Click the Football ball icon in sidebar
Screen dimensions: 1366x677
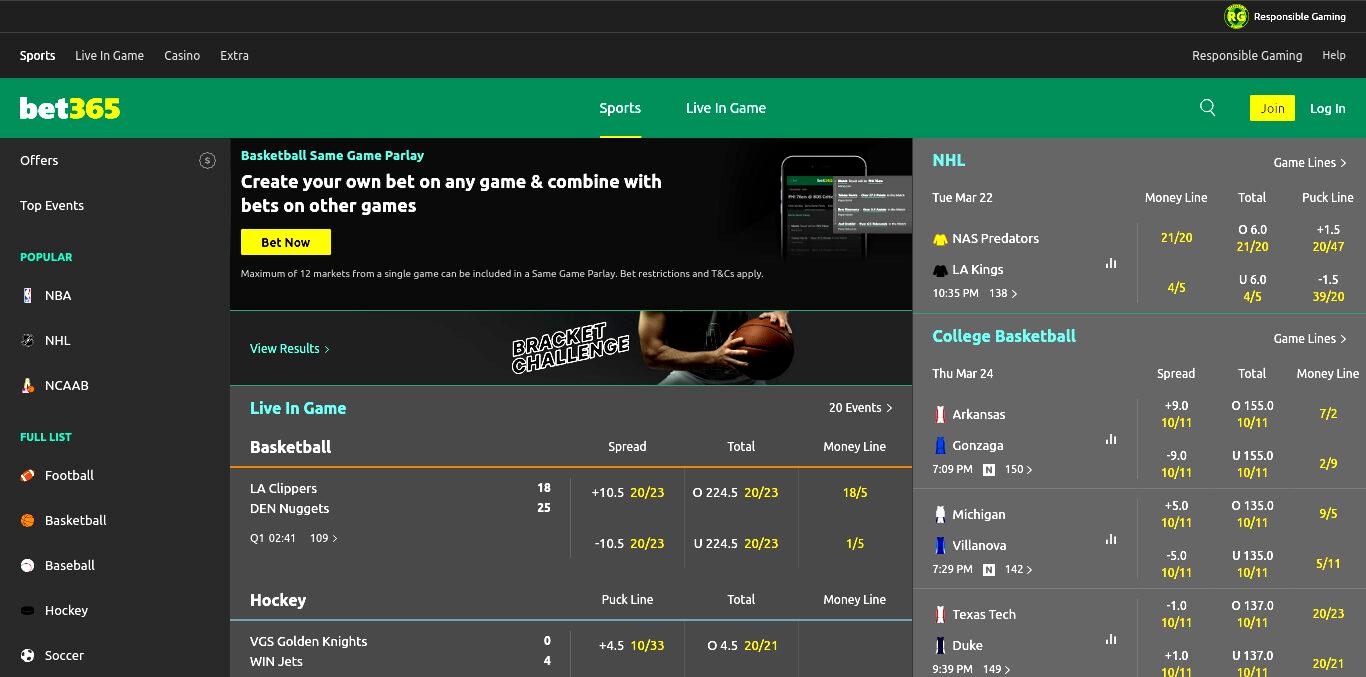pos(28,475)
